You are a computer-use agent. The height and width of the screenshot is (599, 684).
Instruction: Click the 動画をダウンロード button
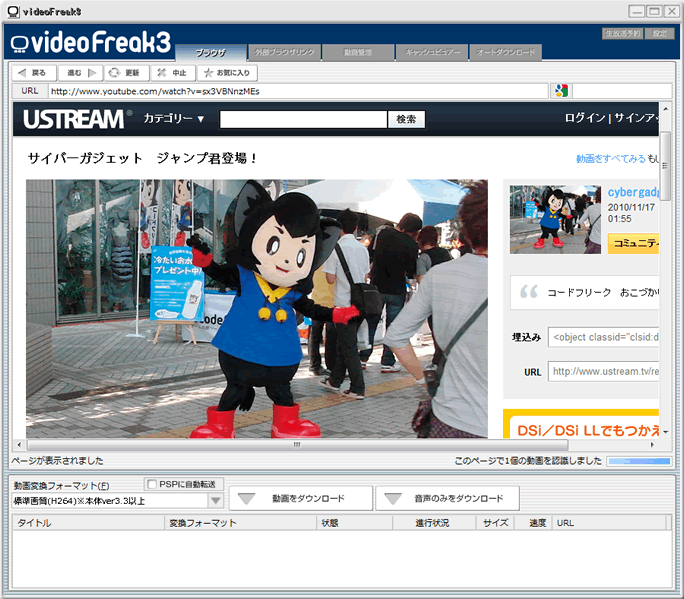pyautogui.click(x=301, y=498)
